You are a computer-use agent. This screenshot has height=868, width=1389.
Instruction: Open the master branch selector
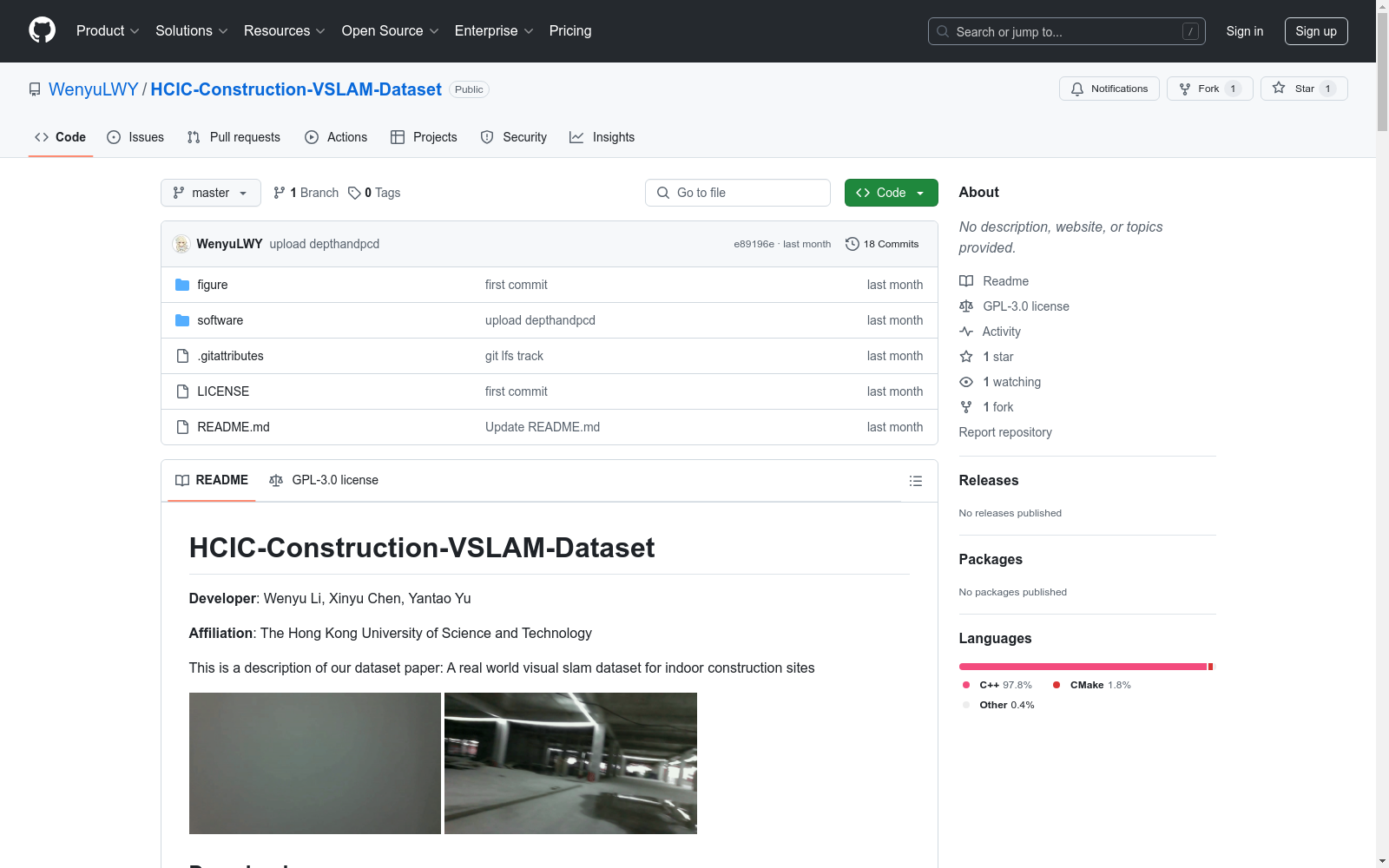(x=211, y=193)
